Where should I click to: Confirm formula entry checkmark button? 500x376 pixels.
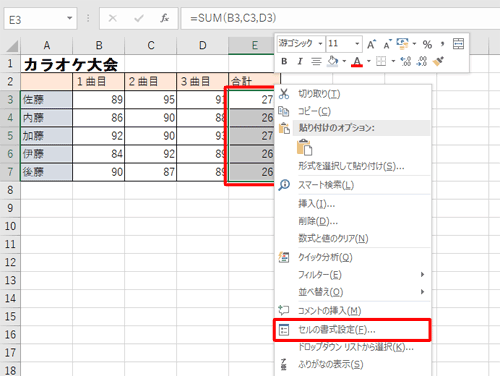(139, 18)
